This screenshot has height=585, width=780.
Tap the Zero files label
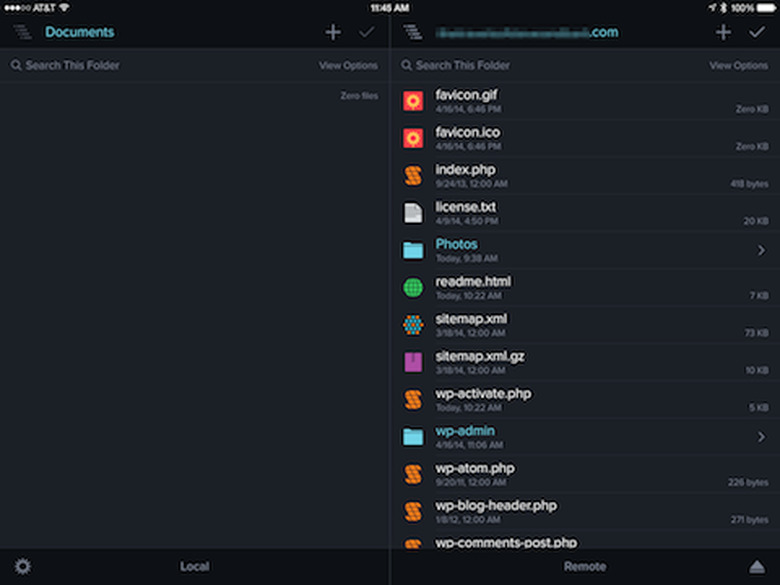359,96
